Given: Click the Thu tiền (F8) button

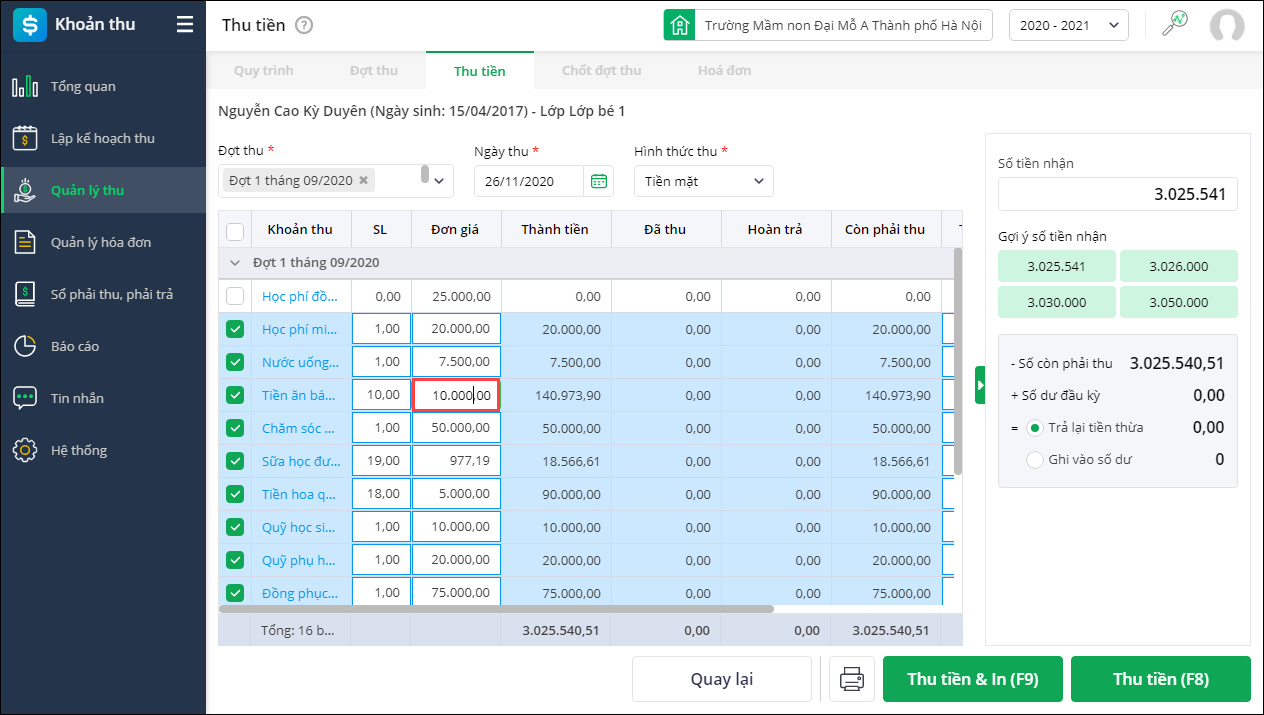Looking at the screenshot, I should [1161, 680].
